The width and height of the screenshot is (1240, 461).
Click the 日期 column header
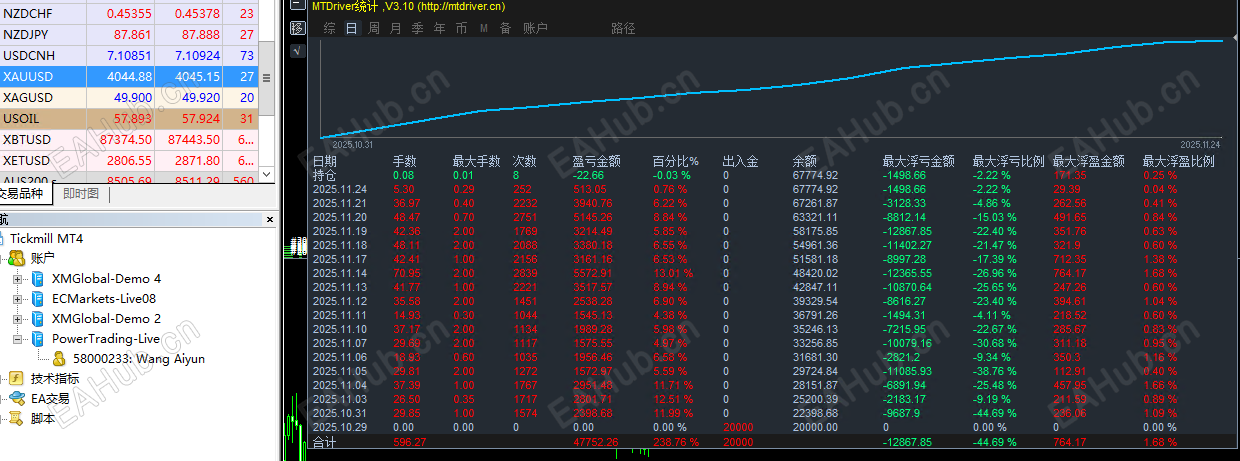click(x=325, y=161)
